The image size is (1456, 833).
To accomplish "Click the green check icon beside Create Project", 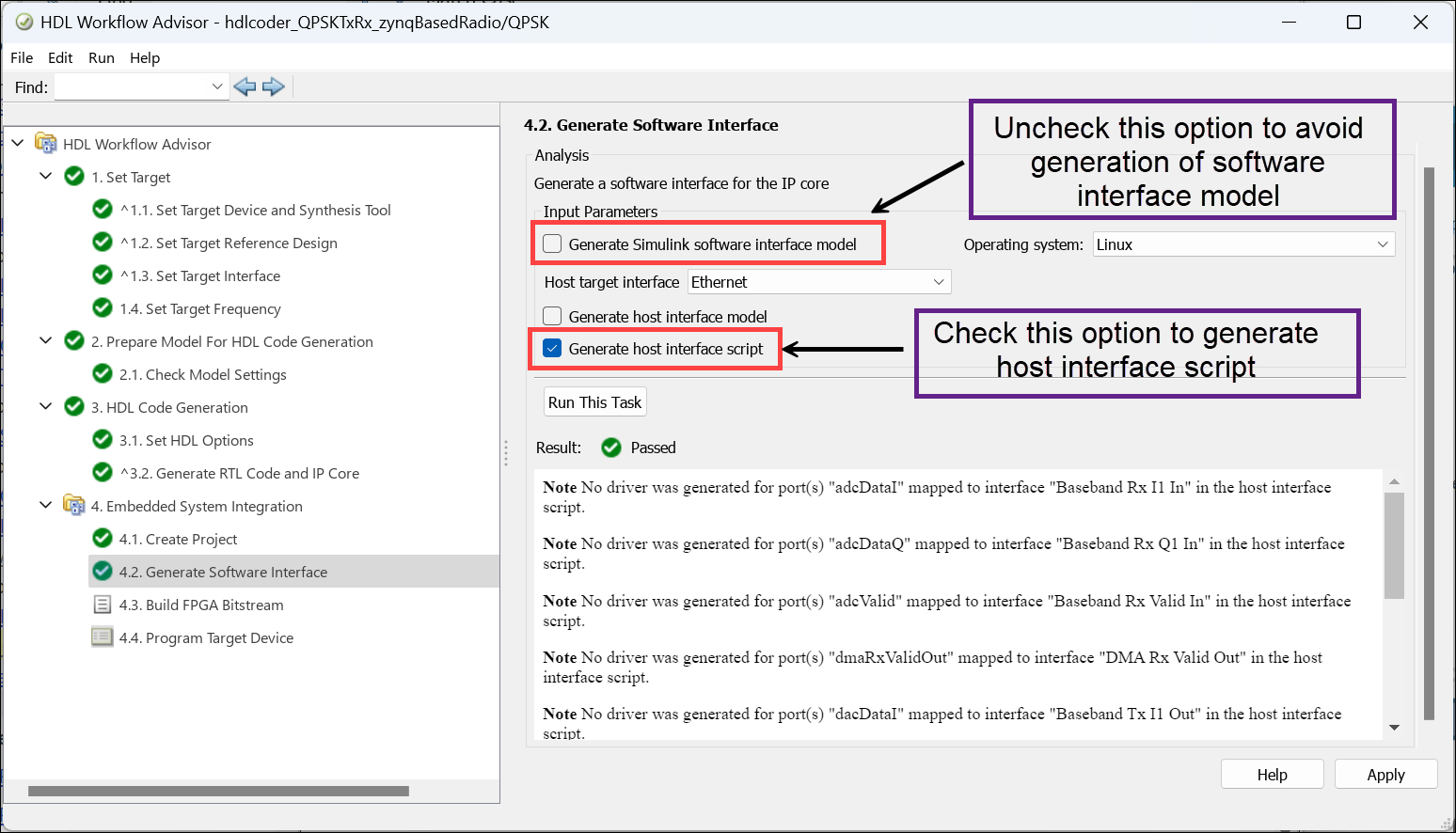I will (x=103, y=539).
